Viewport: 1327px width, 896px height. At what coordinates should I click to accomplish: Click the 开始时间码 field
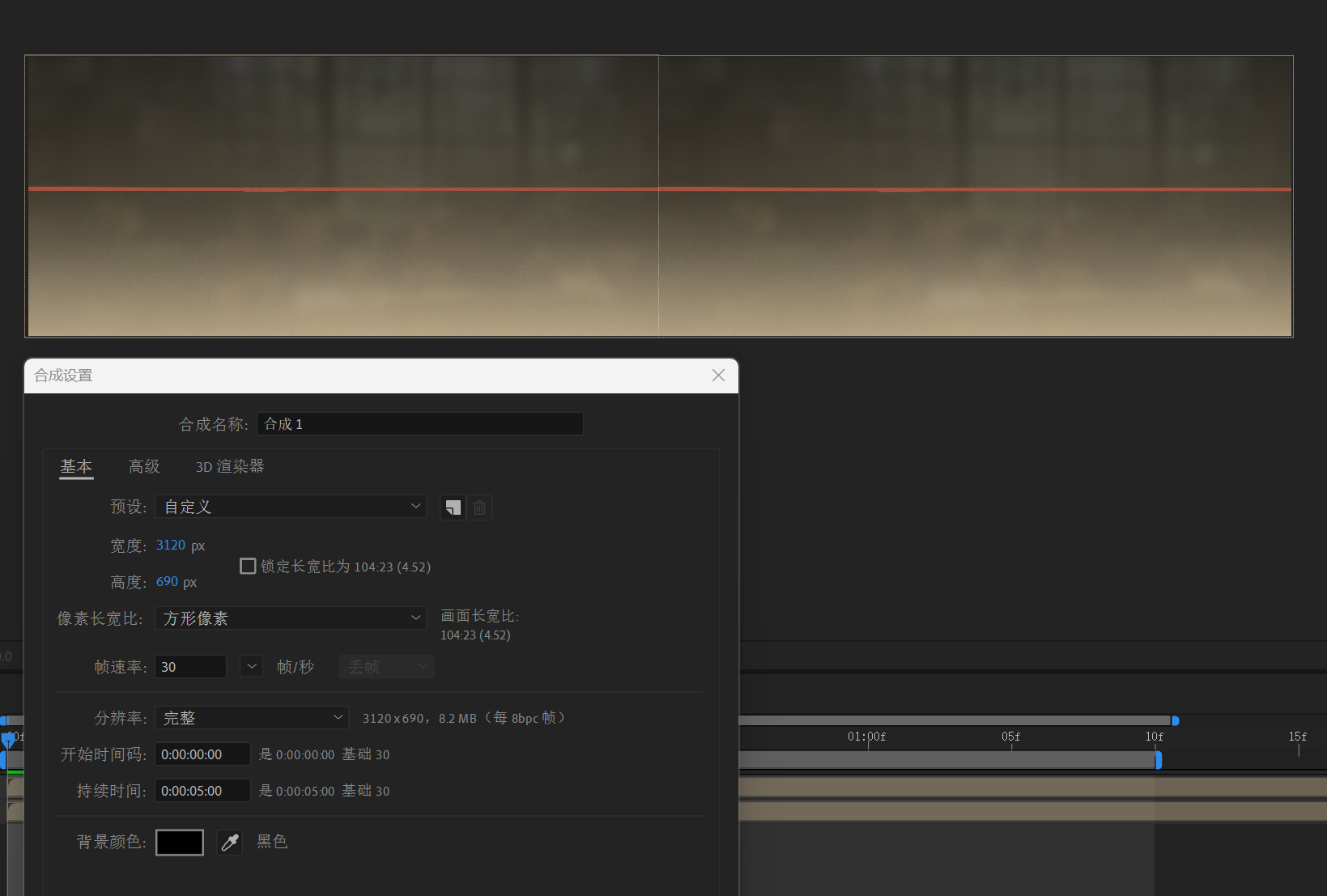[202, 754]
